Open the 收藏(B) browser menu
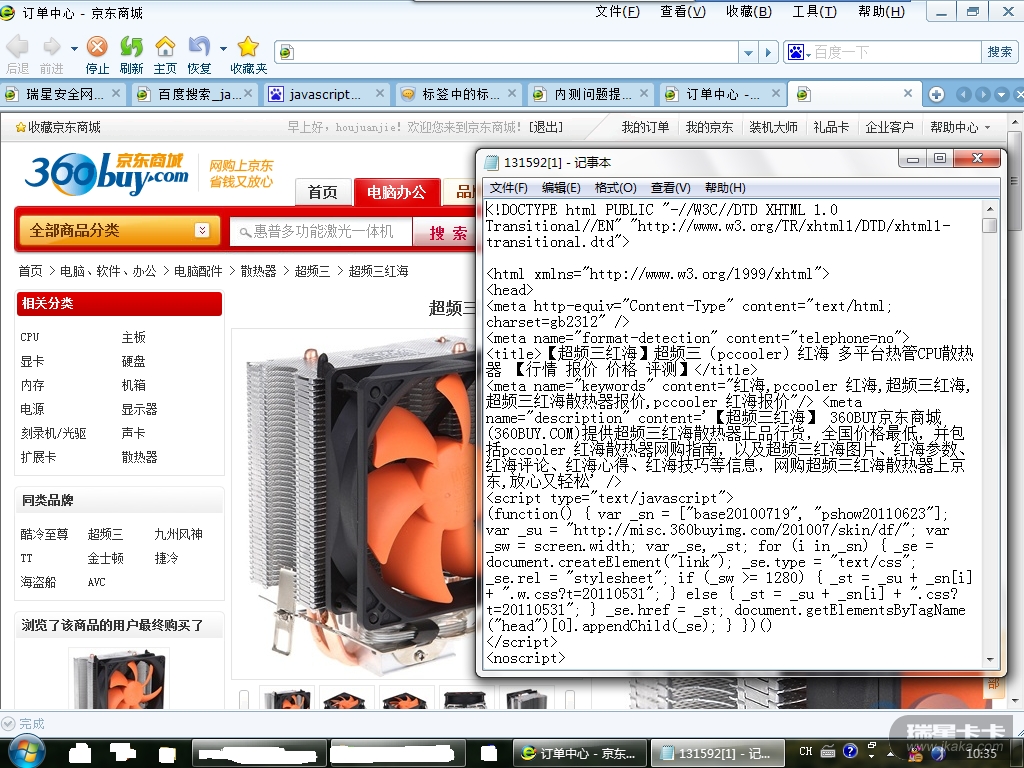Viewport: 1024px width, 768px height. click(x=749, y=12)
